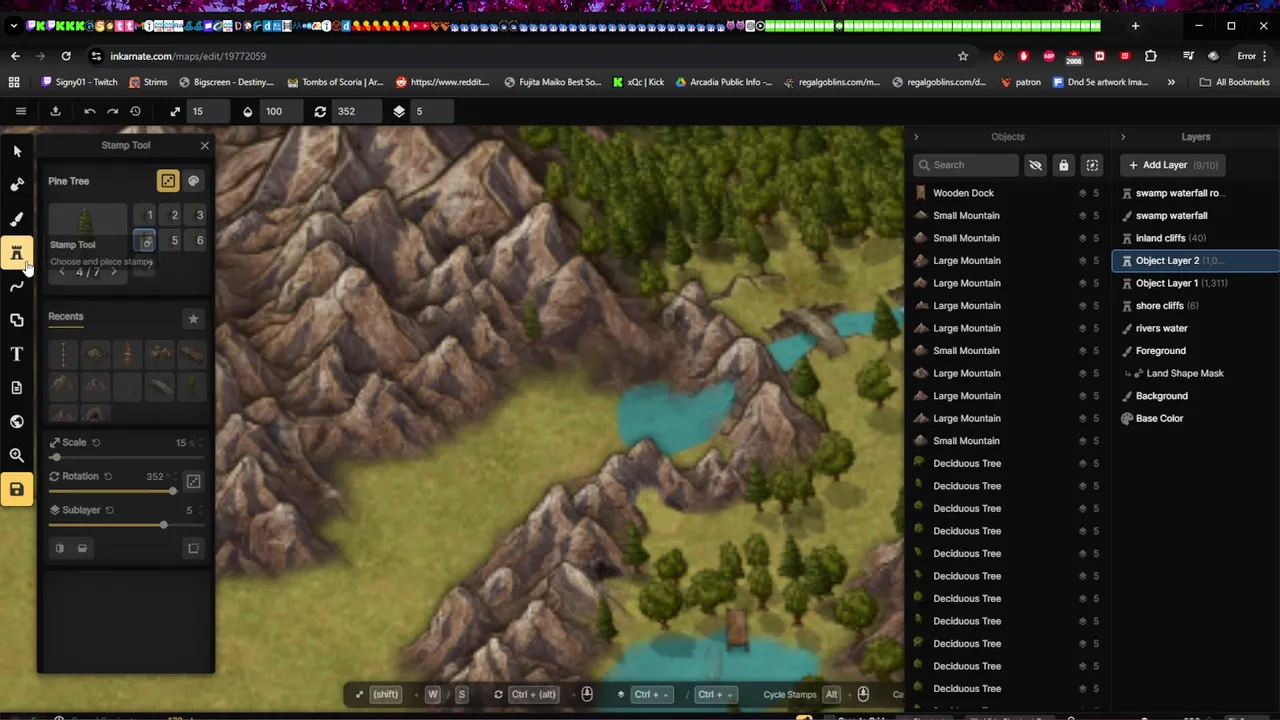Screen dimensions: 1280x720
Task: Reset the Sublayer value
Action: 110,510
